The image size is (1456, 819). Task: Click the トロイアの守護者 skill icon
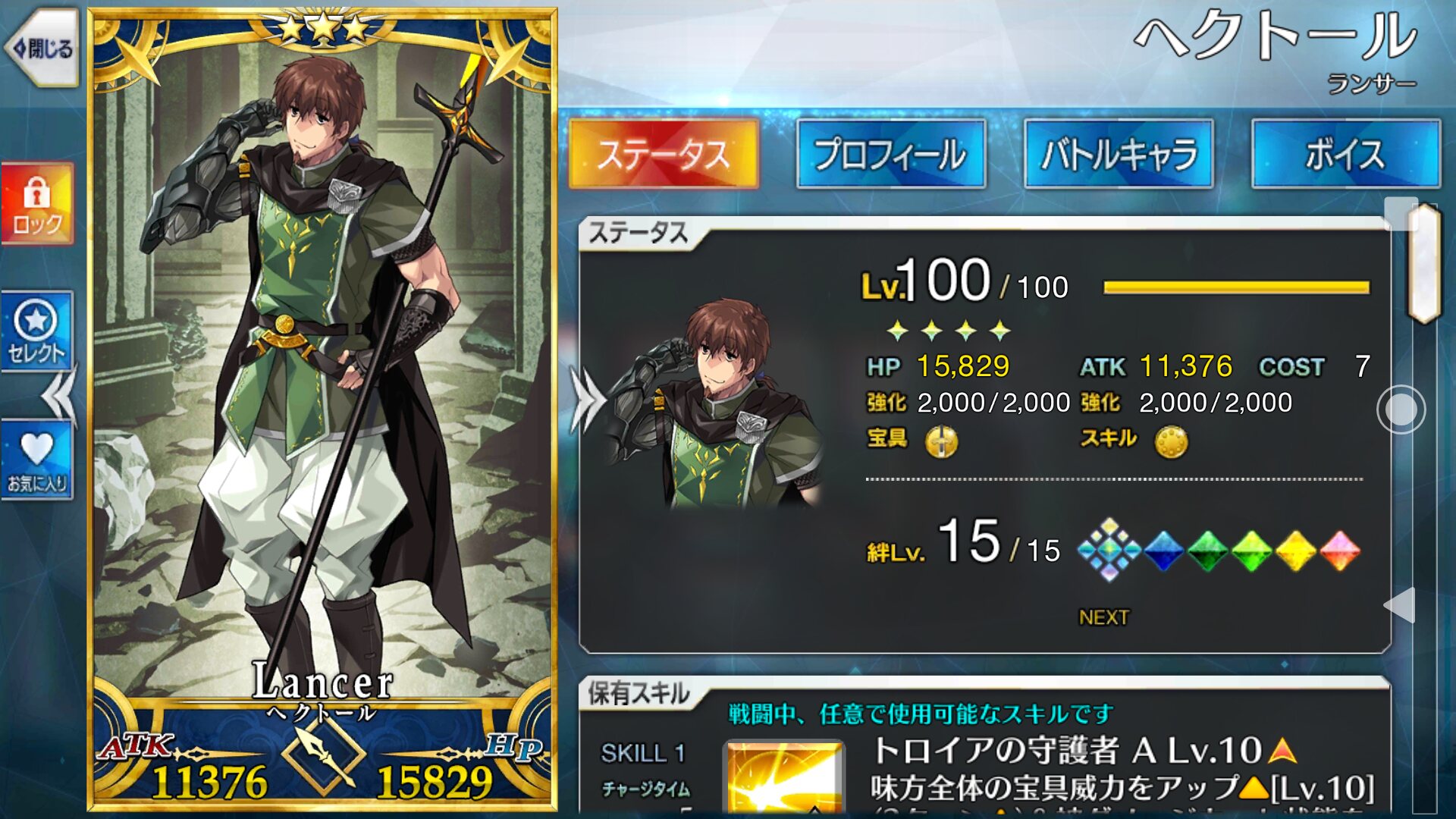click(785, 778)
